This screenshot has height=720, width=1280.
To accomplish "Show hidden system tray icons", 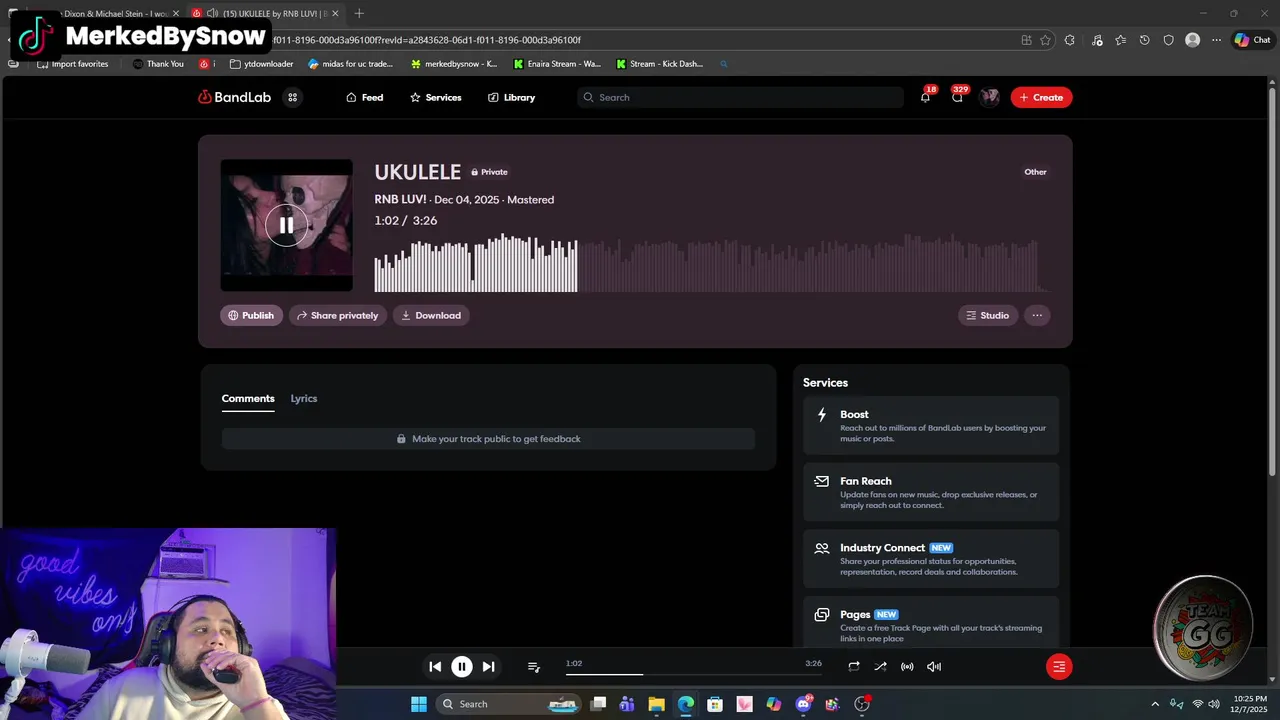I will [x=1155, y=704].
